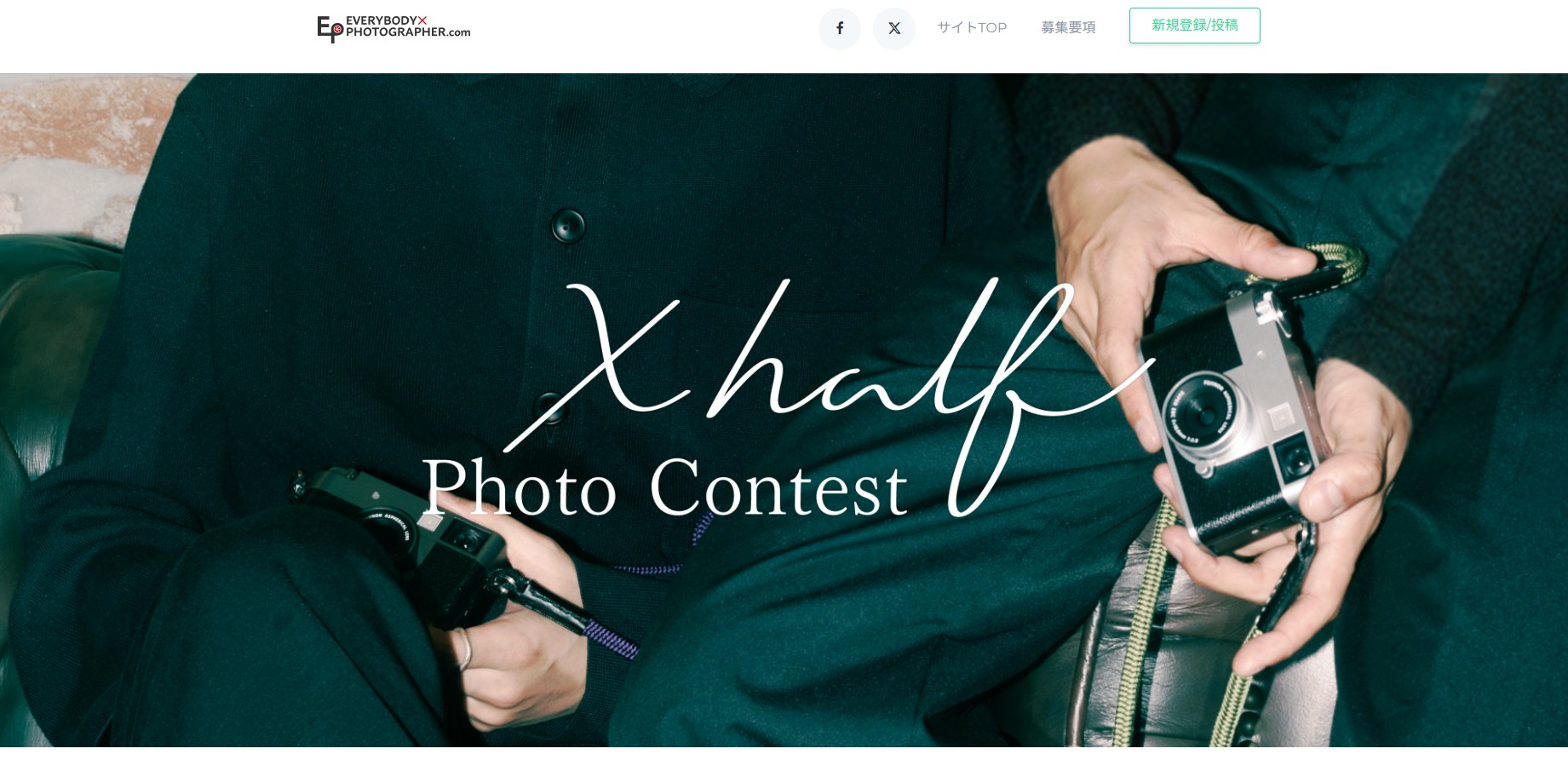Click the Ep logo mark
The image size is (1568, 760).
point(330,30)
